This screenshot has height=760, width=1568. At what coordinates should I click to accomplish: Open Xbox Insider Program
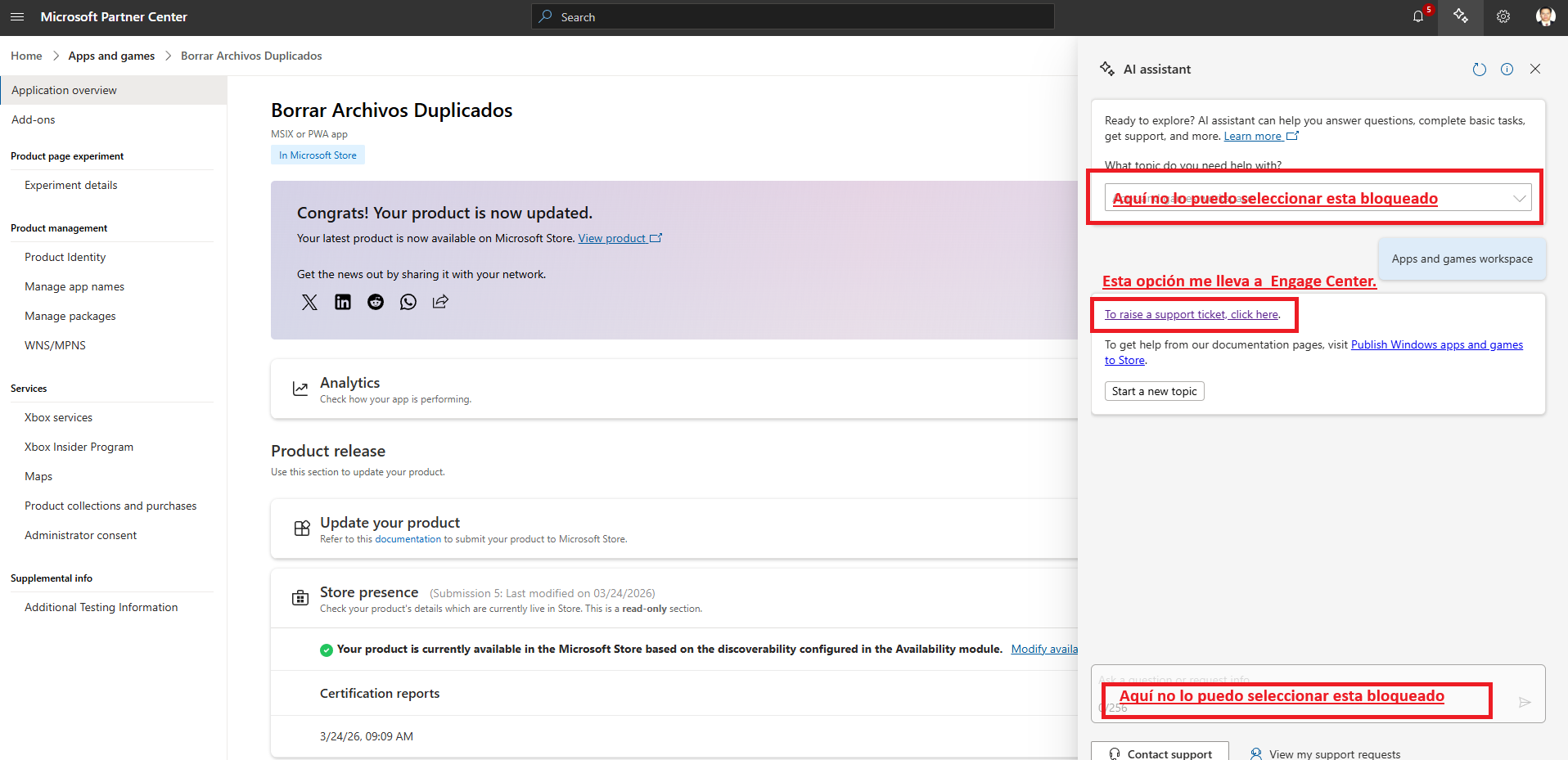coord(79,447)
